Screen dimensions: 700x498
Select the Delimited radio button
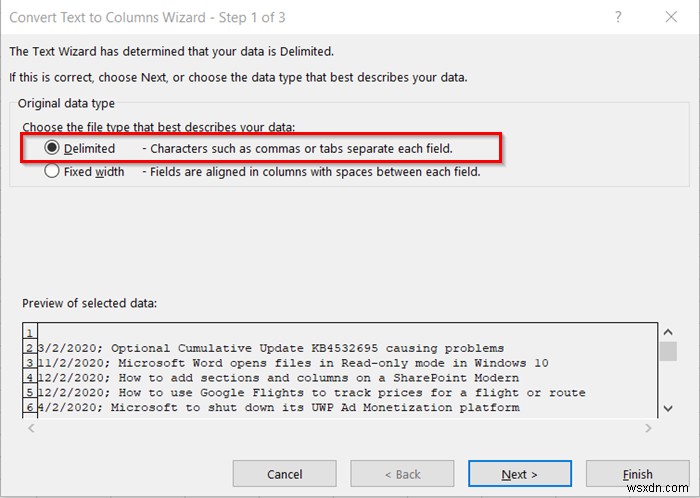[52, 148]
